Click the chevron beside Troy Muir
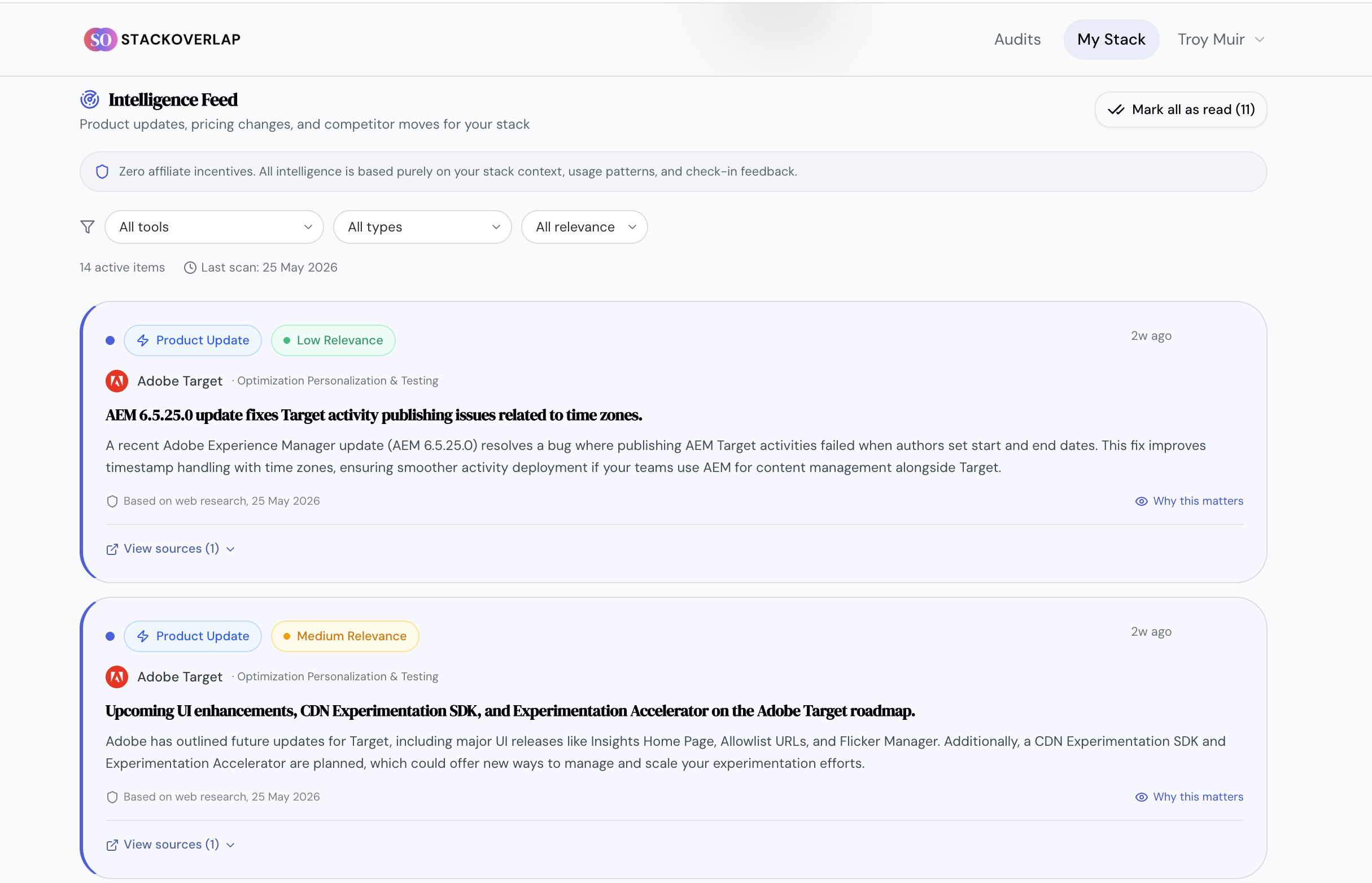Image resolution: width=1372 pixels, height=883 pixels. click(1259, 40)
